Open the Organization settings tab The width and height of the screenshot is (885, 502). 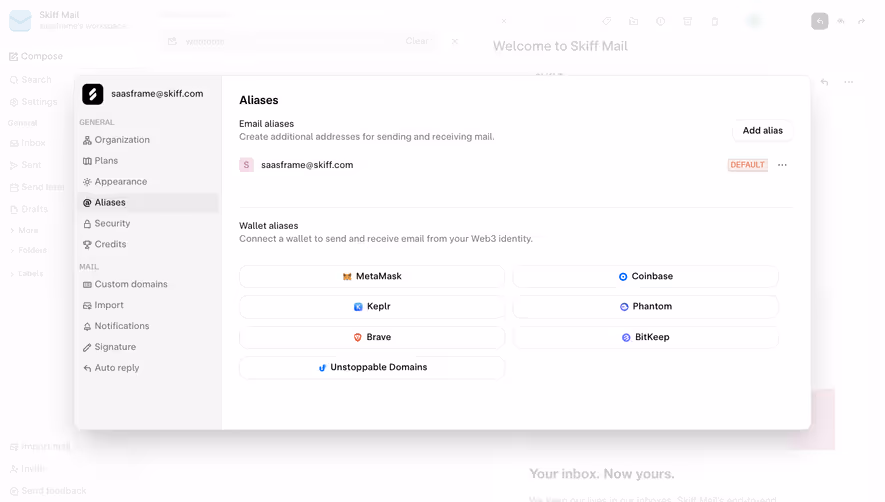pyautogui.click(x=148, y=139)
